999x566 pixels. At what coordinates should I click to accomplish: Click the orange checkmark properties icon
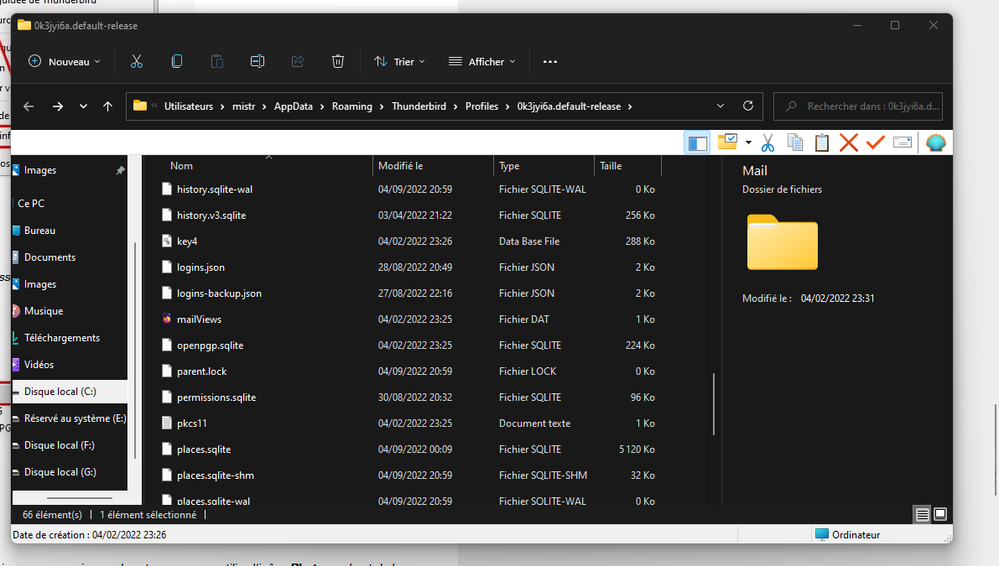(875, 143)
